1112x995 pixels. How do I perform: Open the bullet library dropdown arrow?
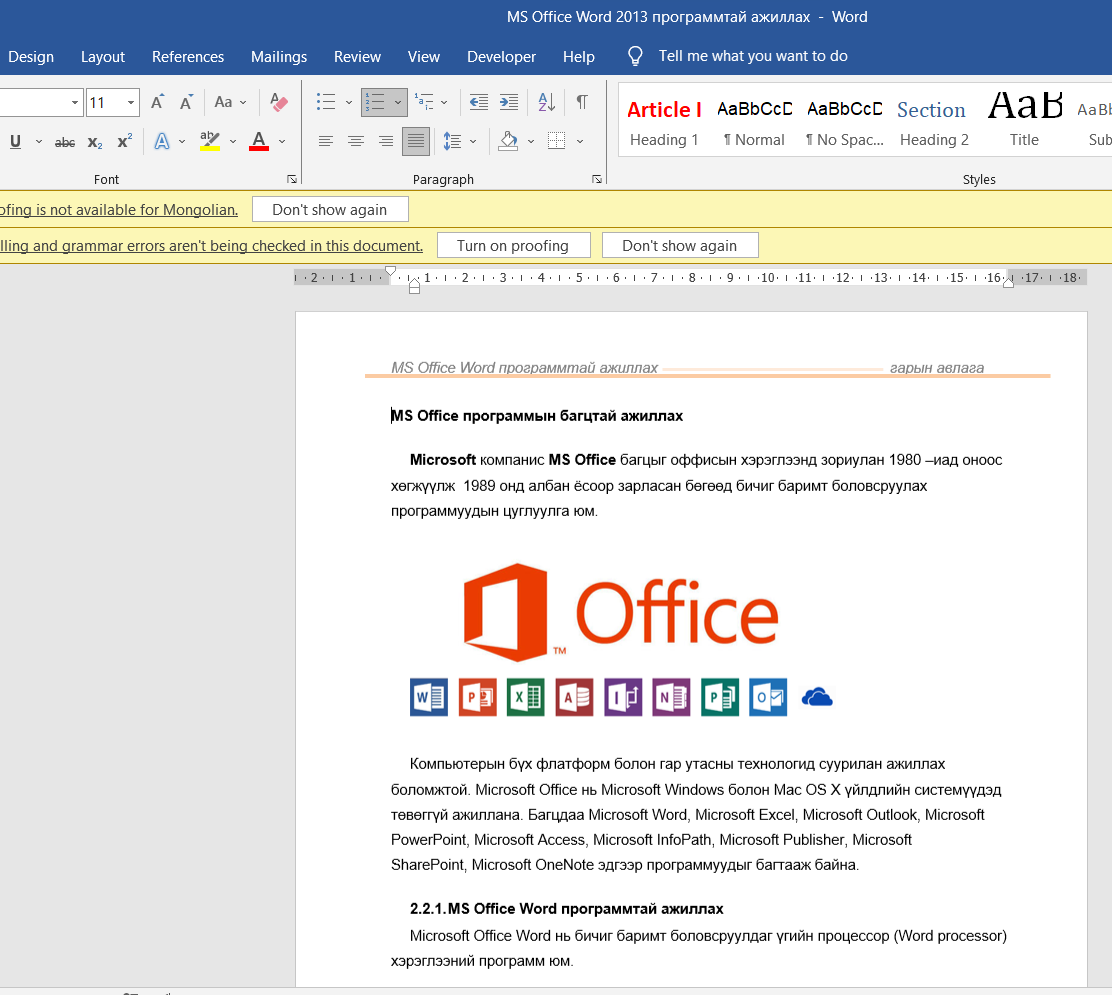348,102
